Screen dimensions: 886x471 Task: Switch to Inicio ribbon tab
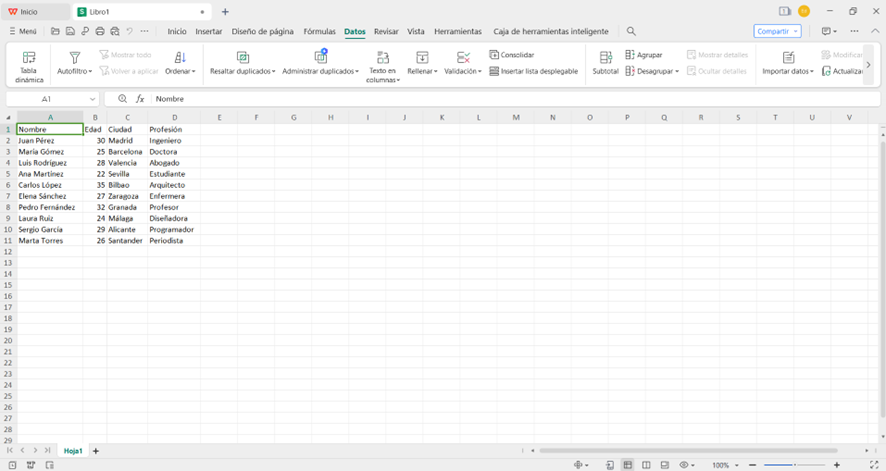coord(177,31)
